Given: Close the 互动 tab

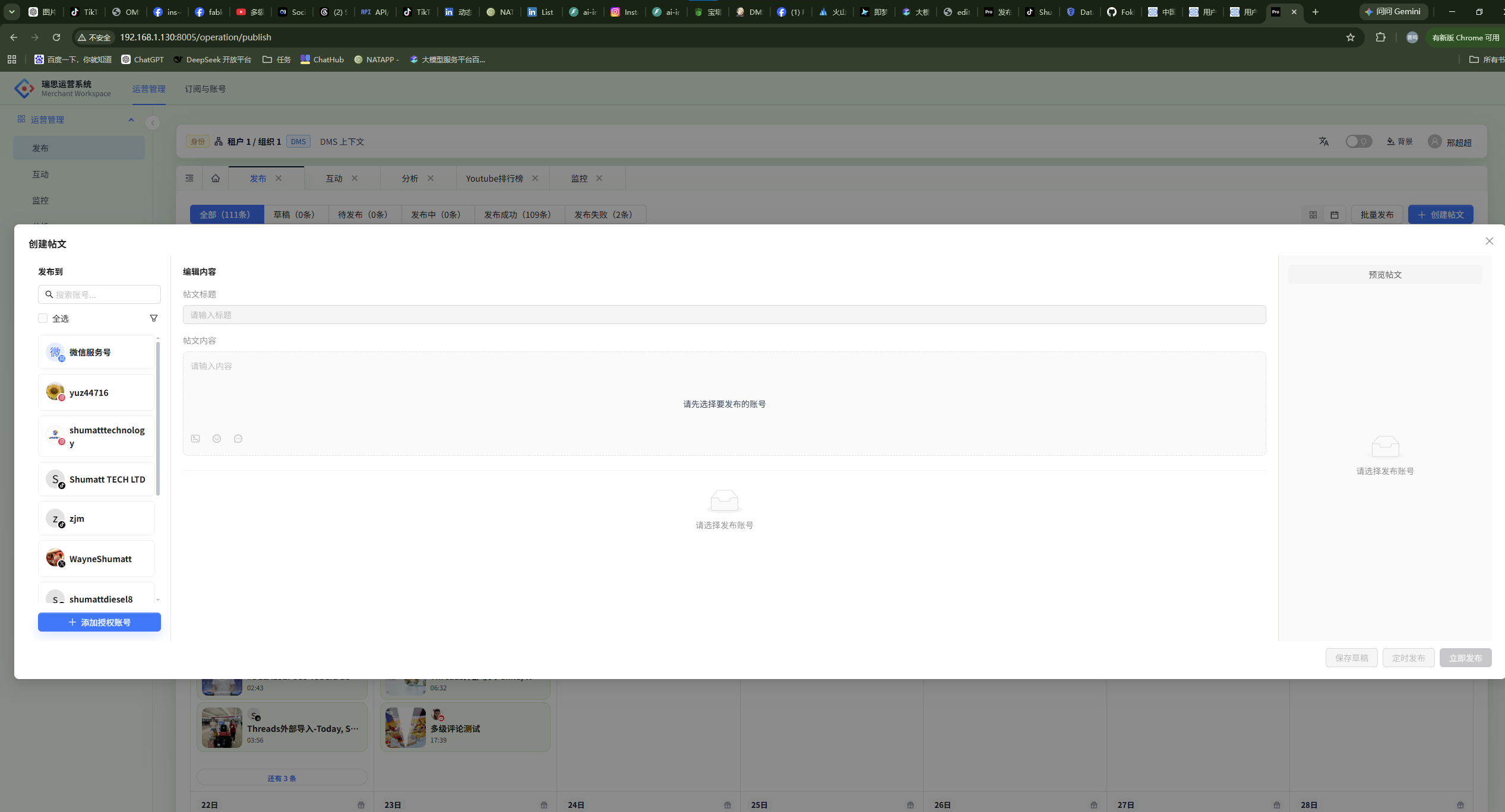Looking at the screenshot, I should pyautogui.click(x=355, y=178).
